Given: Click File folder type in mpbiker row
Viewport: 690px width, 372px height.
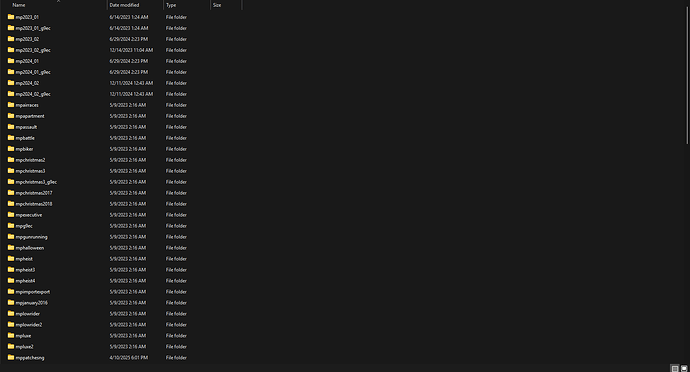Looking at the screenshot, I should pos(176,149).
